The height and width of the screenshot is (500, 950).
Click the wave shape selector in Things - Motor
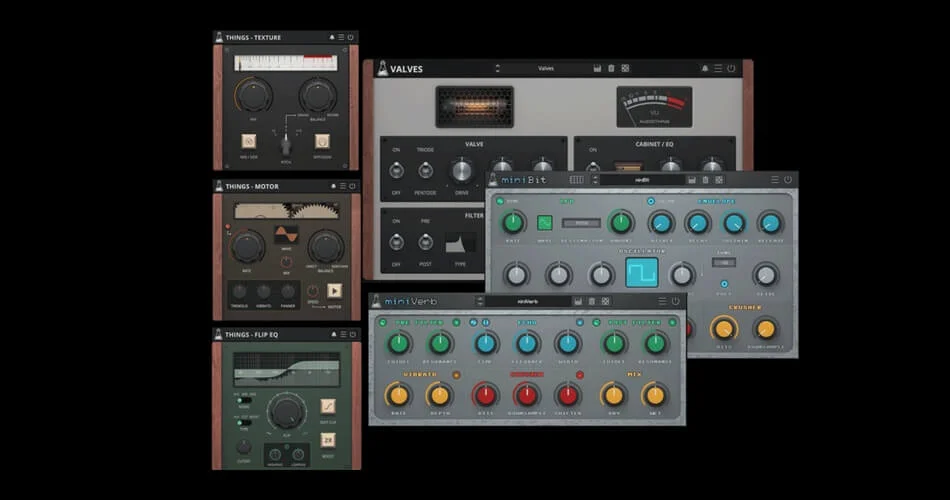[x=286, y=234]
